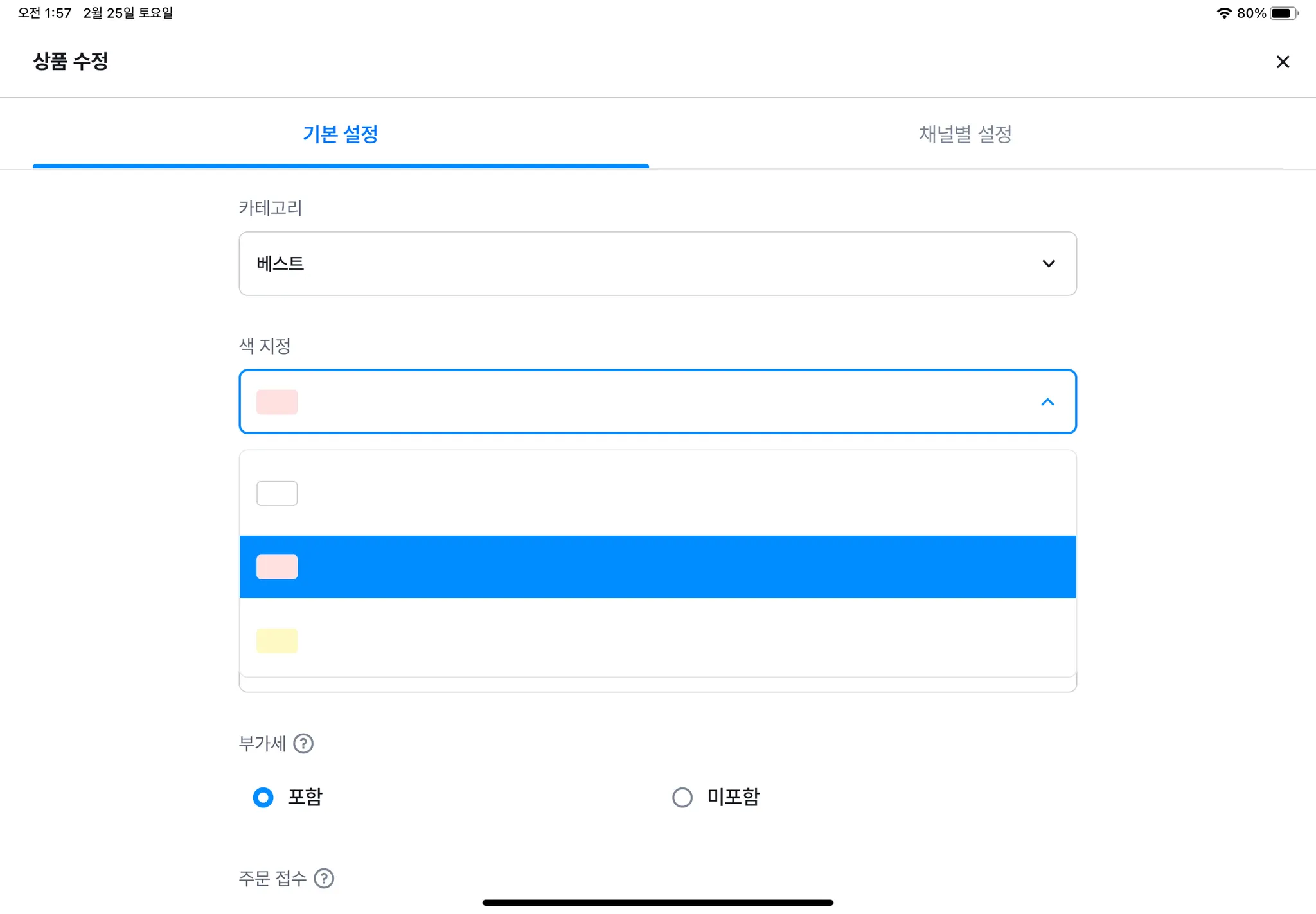Select the 미포함 radio button
This screenshot has height=914, width=1316.
(x=682, y=797)
